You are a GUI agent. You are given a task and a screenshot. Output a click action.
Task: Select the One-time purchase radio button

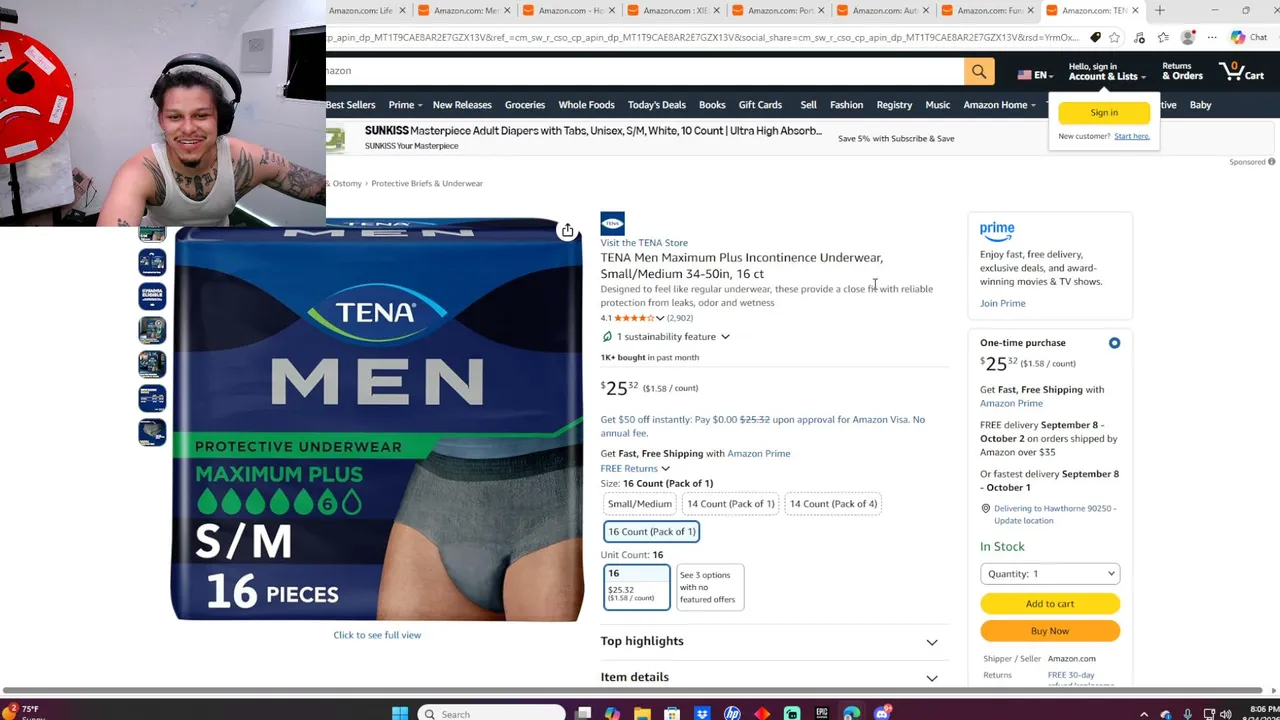[x=1114, y=343]
